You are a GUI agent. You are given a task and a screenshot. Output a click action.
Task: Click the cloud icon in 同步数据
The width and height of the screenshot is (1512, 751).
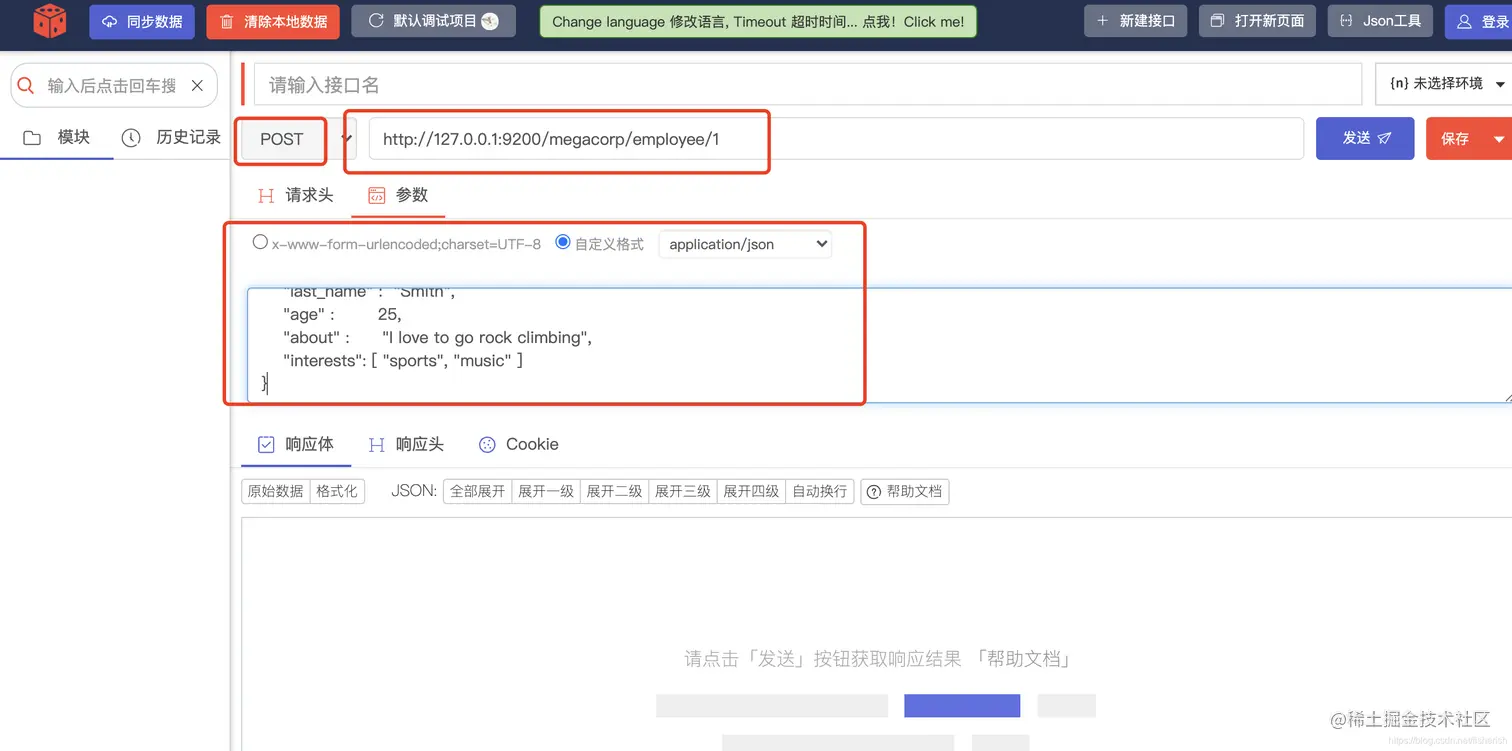click(110, 22)
